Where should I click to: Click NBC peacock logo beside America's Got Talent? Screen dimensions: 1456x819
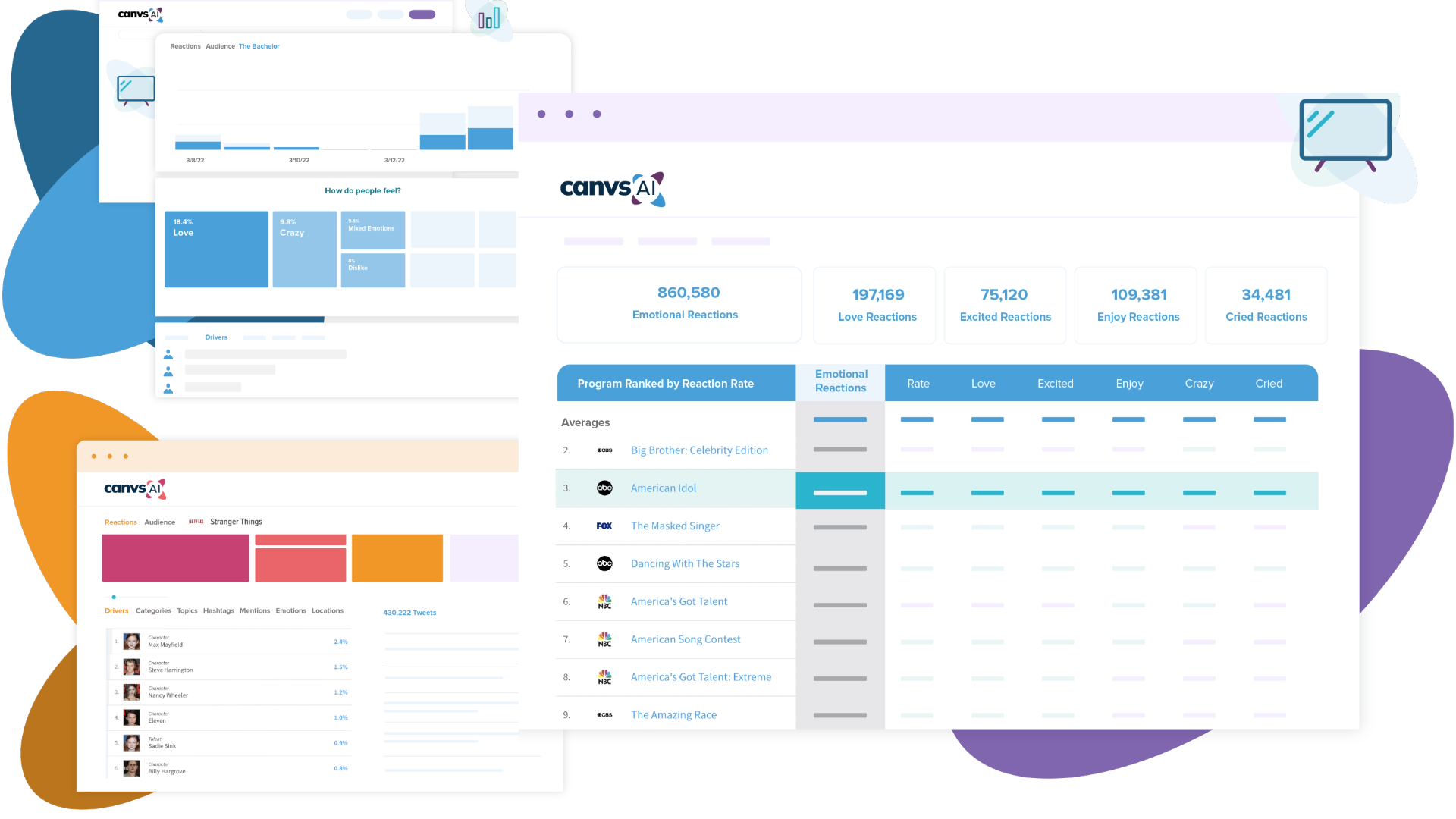click(x=604, y=602)
